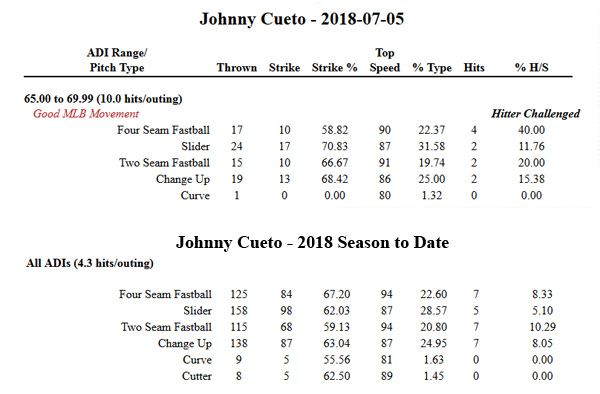Click the Good MLB Movement red label
600x394 pixels.
[86, 114]
